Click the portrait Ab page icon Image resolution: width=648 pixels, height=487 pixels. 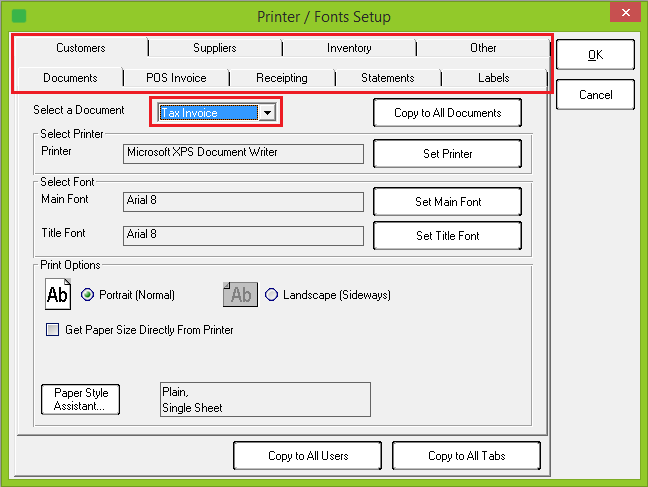pyautogui.click(x=58, y=294)
